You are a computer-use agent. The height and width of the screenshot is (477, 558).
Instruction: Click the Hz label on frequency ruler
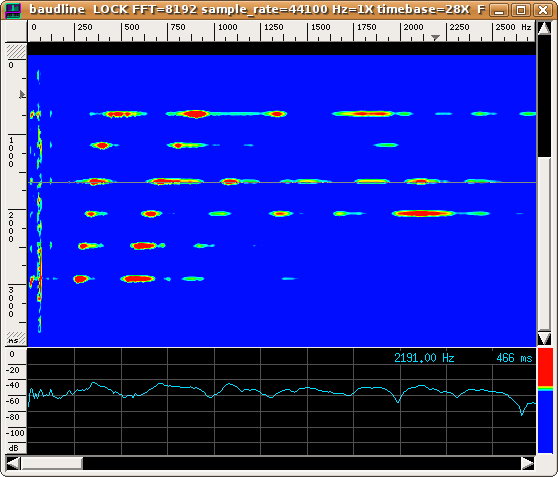coord(526,27)
